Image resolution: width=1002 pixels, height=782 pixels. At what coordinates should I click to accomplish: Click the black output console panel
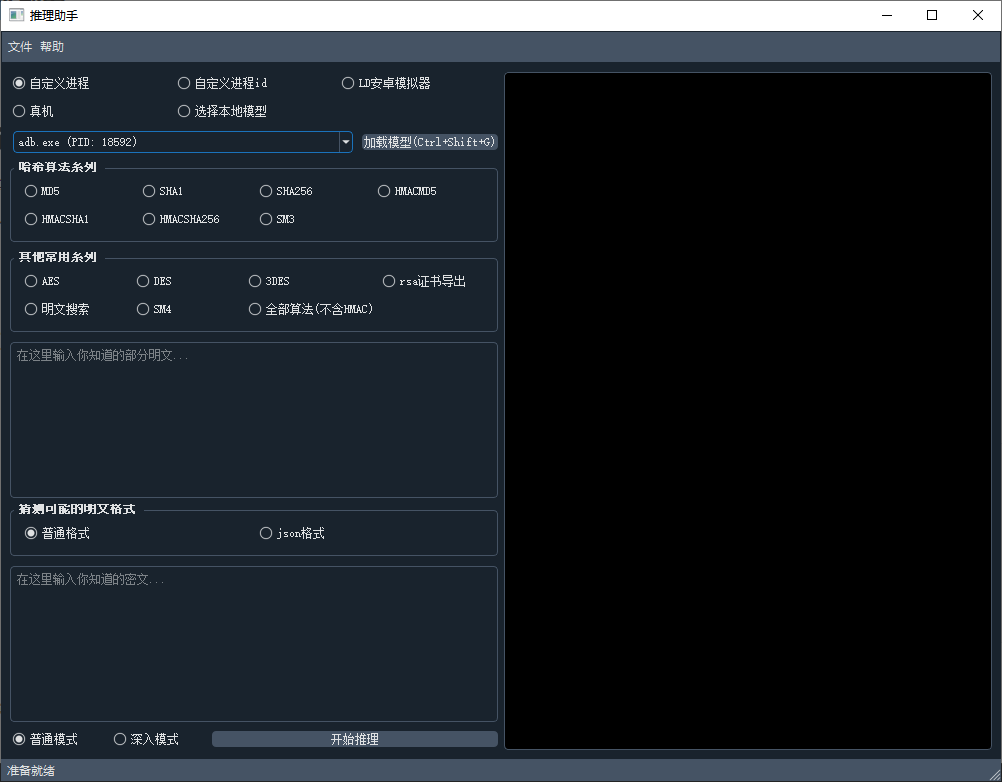[748, 411]
